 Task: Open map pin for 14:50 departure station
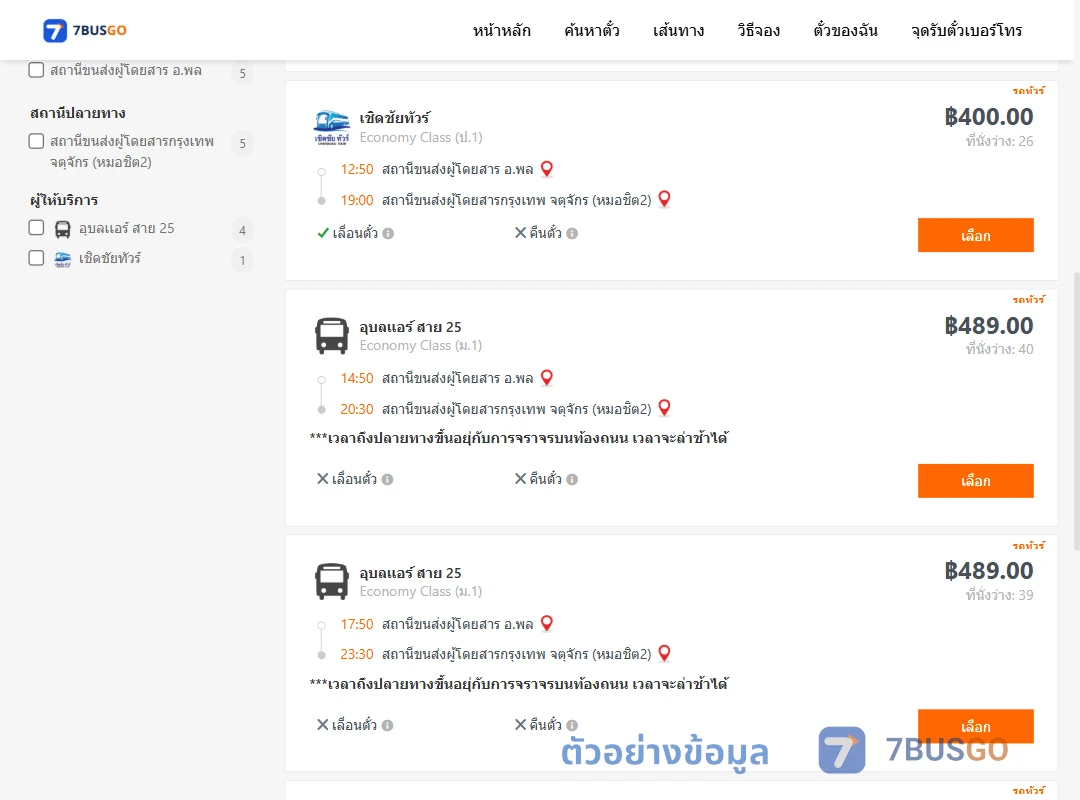(547, 378)
